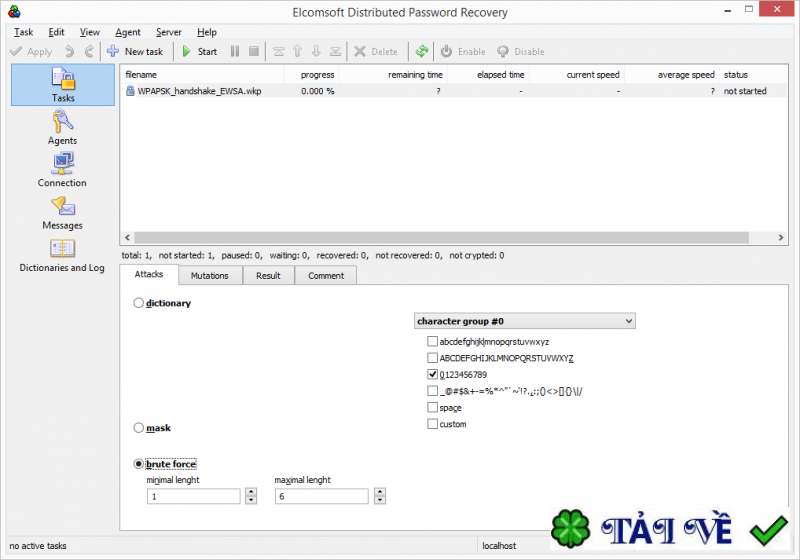Click scrollbar left arrow in task list
Image resolution: width=800 pixels, height=560 pixels.
click(127, 238)
